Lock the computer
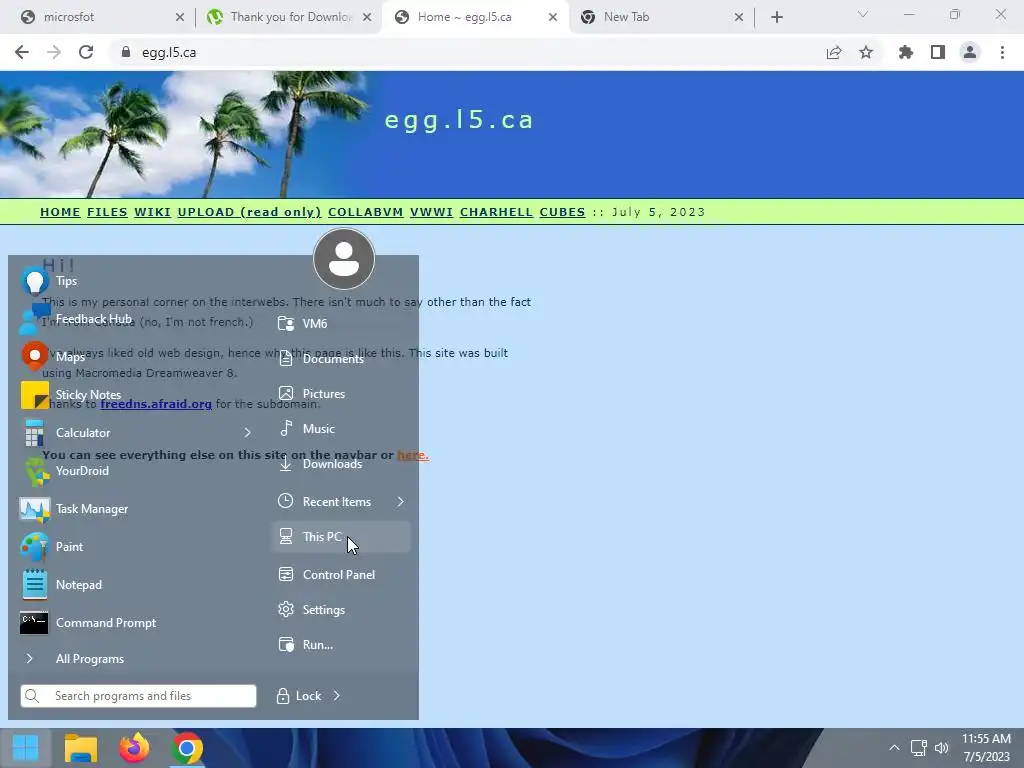The width and height of the screenshot is (1024, 768). (299, 696)
